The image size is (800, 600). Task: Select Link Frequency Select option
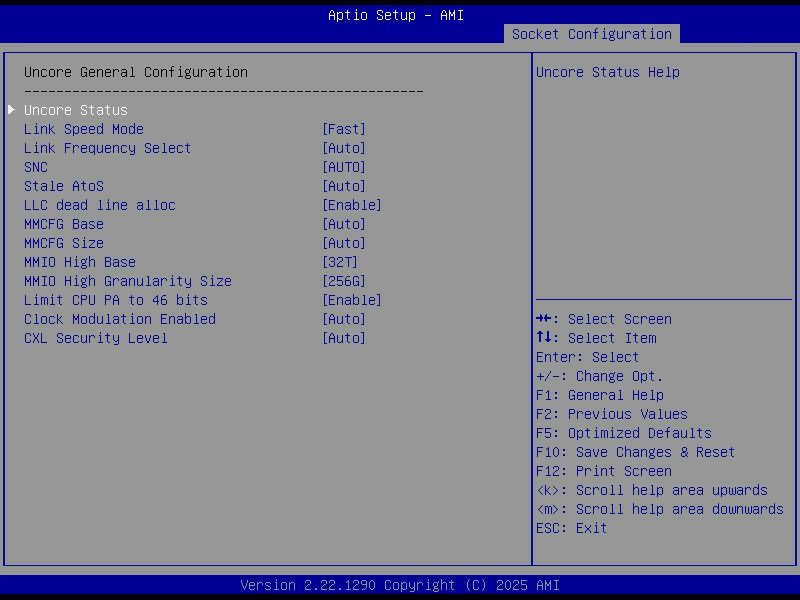pos(107,148)
